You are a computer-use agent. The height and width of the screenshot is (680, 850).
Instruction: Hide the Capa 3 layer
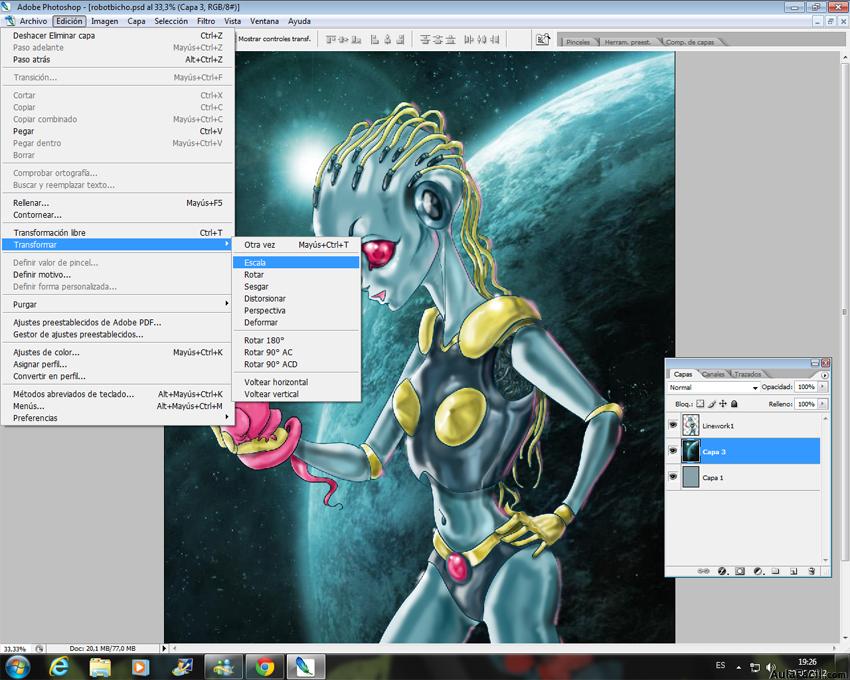click(673, 451)
